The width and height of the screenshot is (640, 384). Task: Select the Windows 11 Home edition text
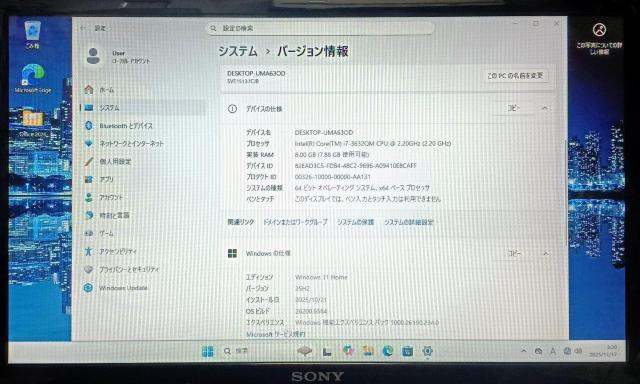tap(321, 277)
